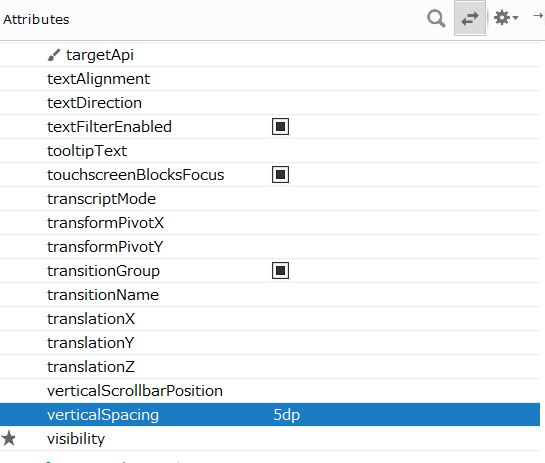Select the verticalScrollbarPosition attribute row

270,391
